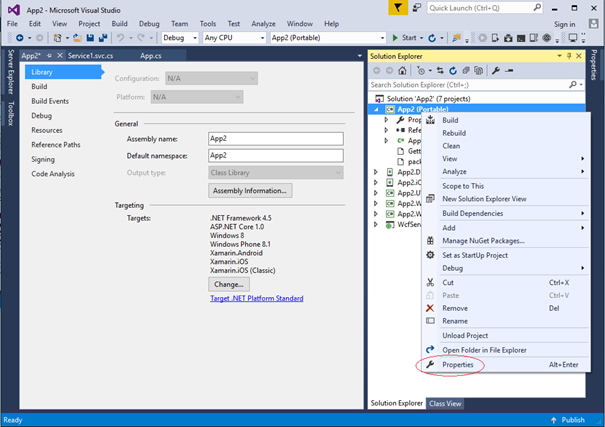Open the Start button dropdown arrow

pos(421,38)
